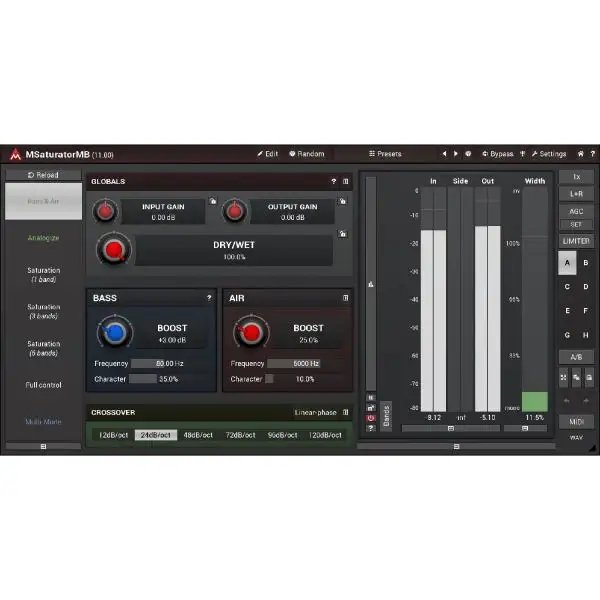600x600 pixels.
Task: Enable the LIMITER button
Action: tap(576, 241)
